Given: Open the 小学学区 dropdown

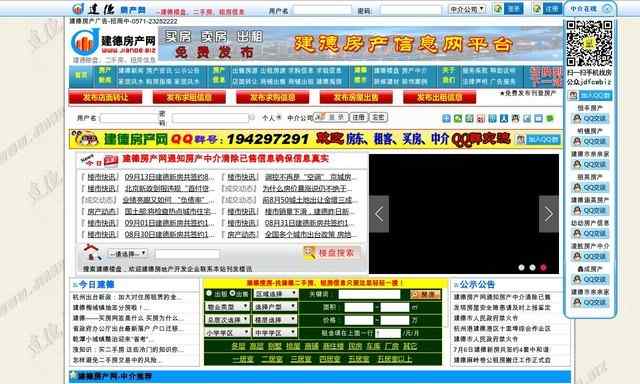Looking at the screenshot, I should pos(227,333).
